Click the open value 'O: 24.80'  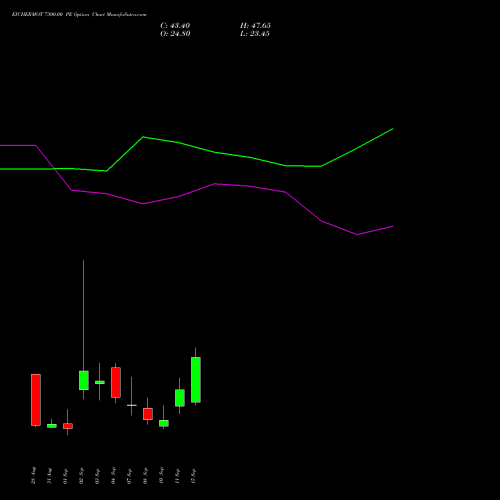(175, 34)
